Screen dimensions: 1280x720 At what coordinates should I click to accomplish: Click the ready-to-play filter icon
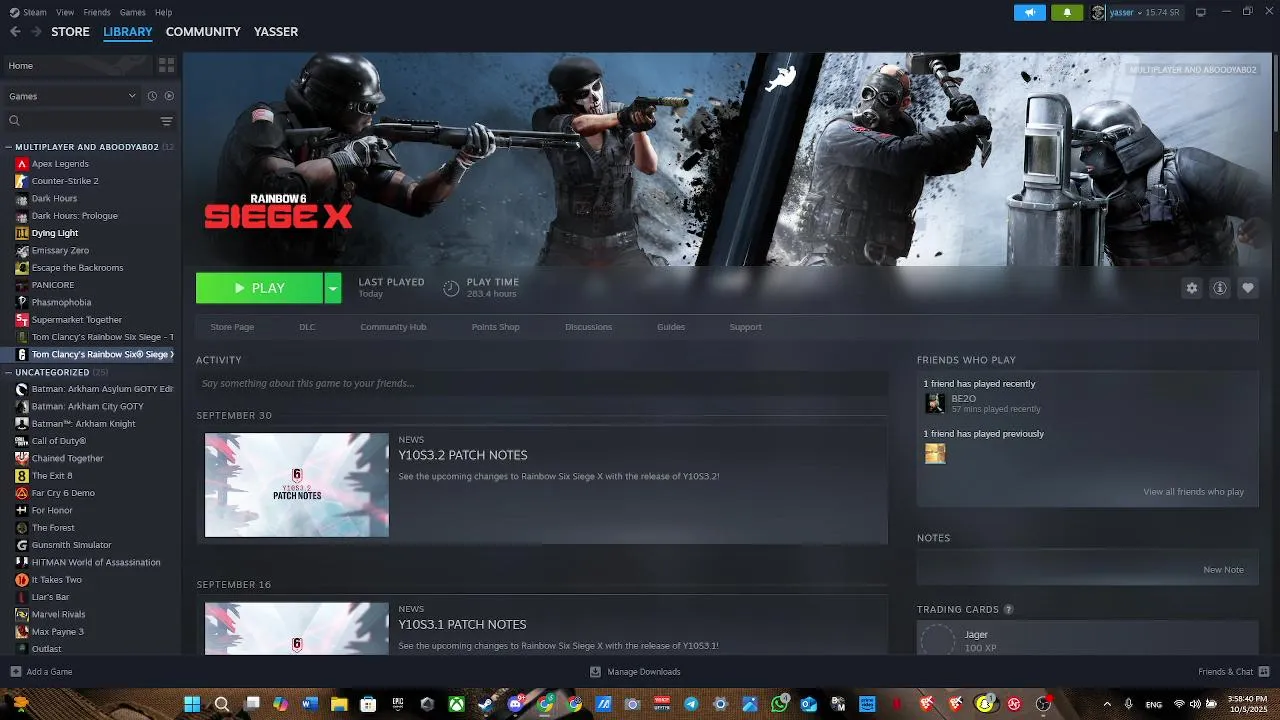point(169,96)
